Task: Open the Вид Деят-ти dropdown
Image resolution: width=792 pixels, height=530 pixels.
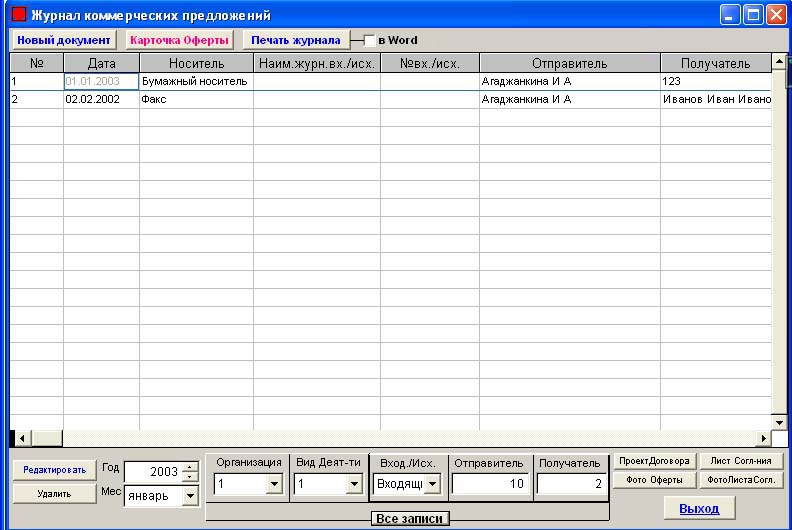Action: click(x=355, y=484)
